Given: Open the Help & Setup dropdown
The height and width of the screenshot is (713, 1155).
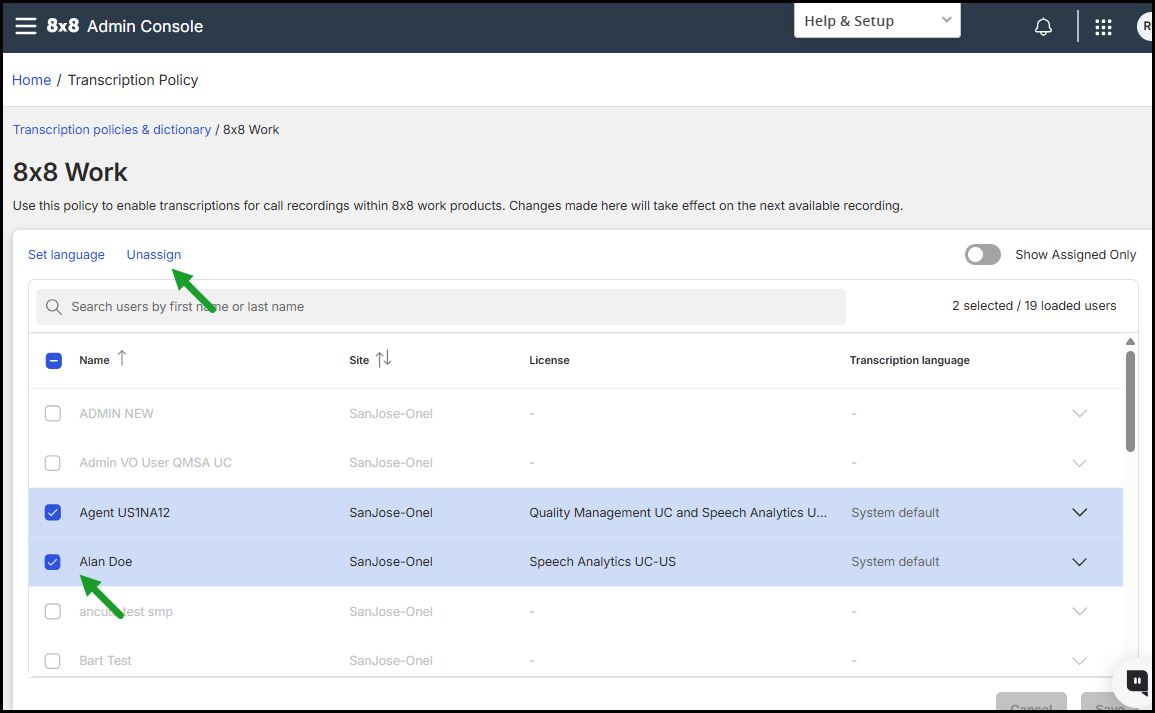Looking at the screenshot, I should (877, 21).
